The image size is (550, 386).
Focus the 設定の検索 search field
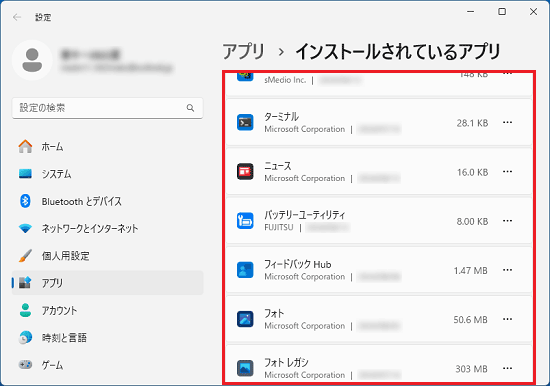[x=107, y=108]
